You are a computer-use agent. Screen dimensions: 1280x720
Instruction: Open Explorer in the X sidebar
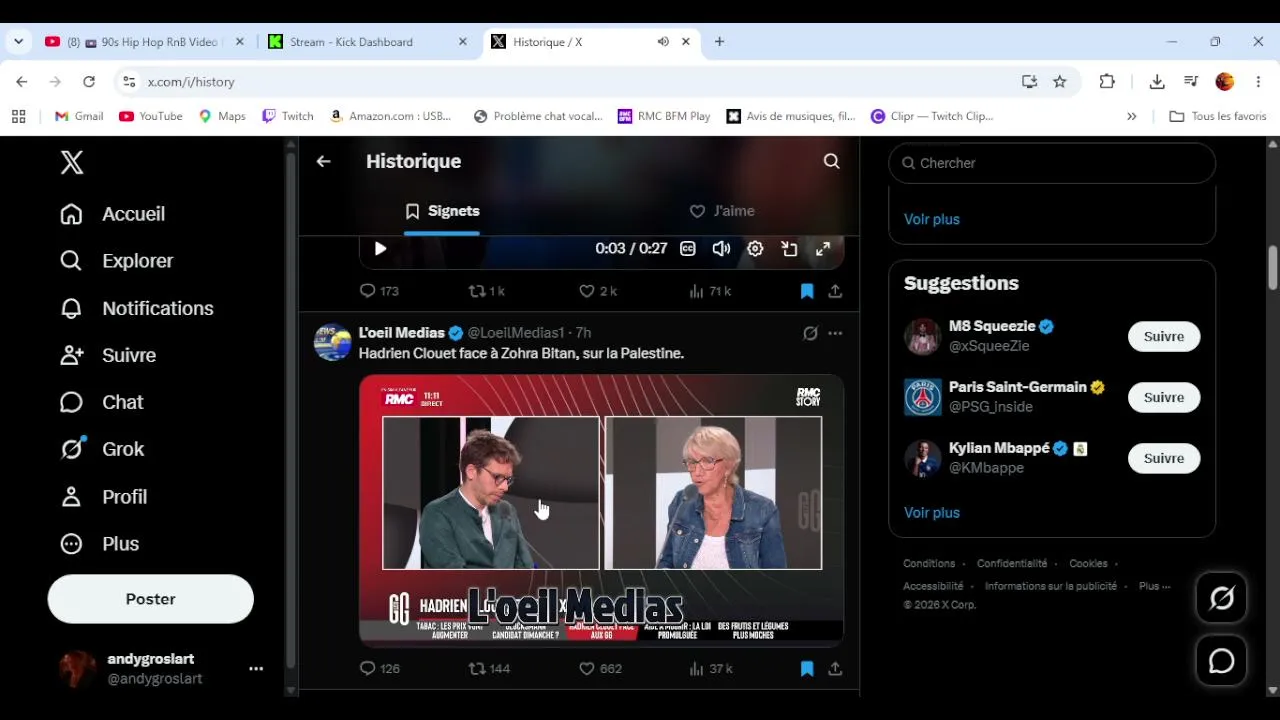pos(116,261)
